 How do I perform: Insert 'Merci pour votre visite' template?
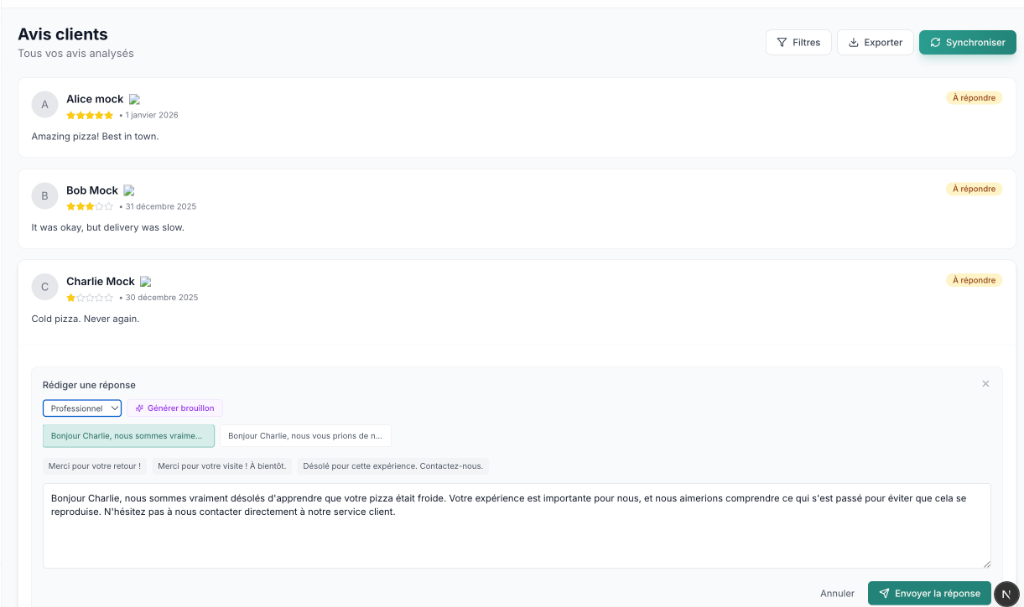(x=222, y=466)
